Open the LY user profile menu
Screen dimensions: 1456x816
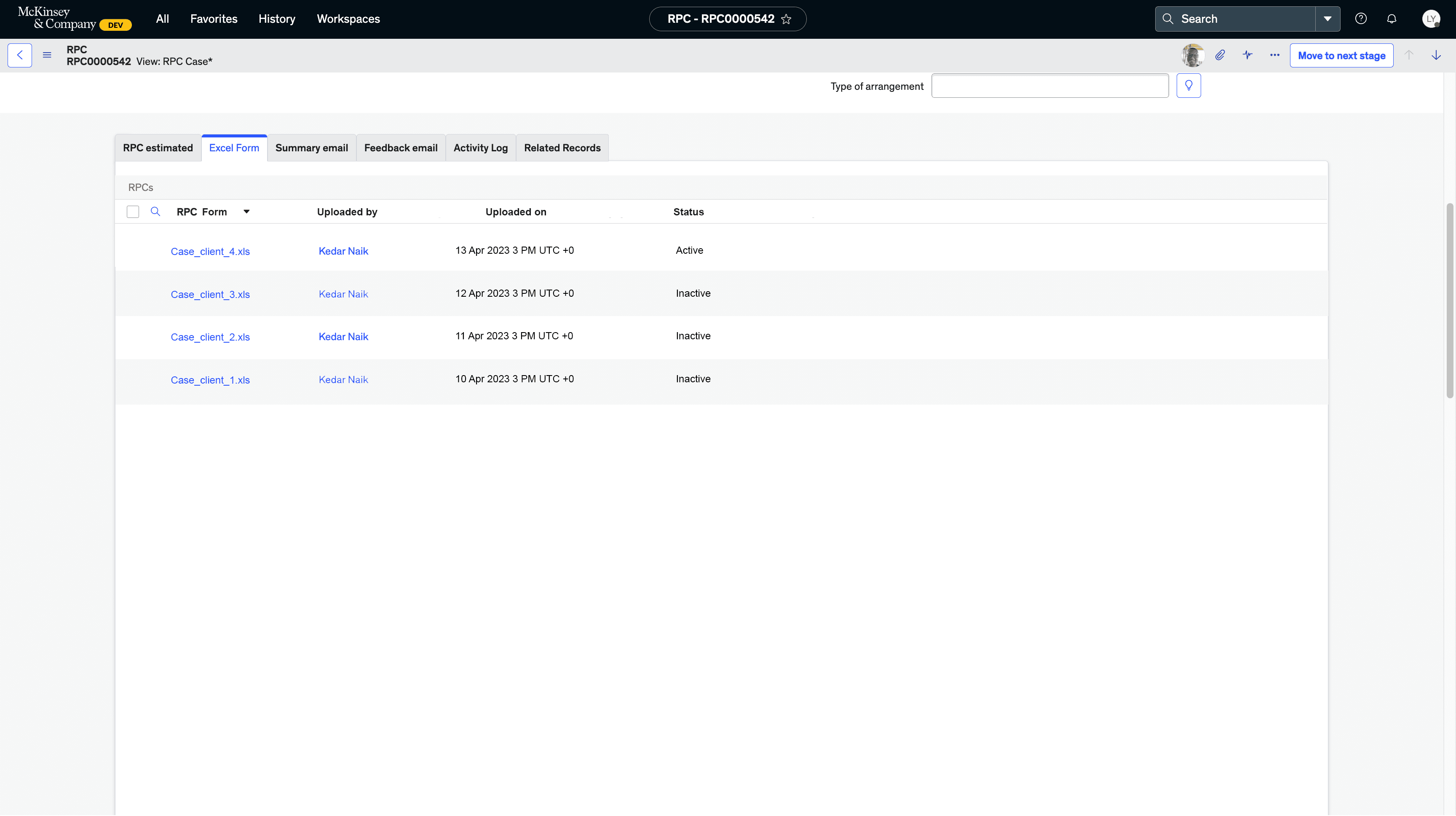tap(1431, 19)
